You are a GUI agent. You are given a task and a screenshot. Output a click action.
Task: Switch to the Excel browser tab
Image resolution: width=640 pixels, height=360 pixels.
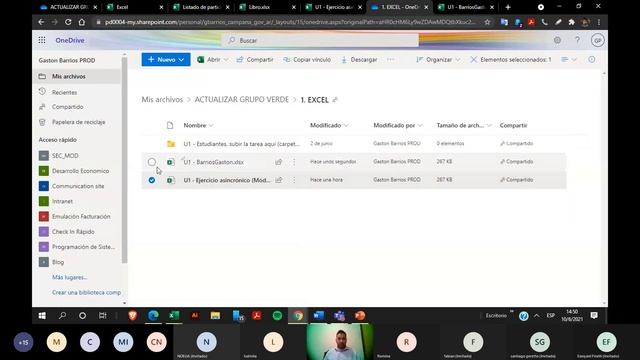click(x=135, y=7)
